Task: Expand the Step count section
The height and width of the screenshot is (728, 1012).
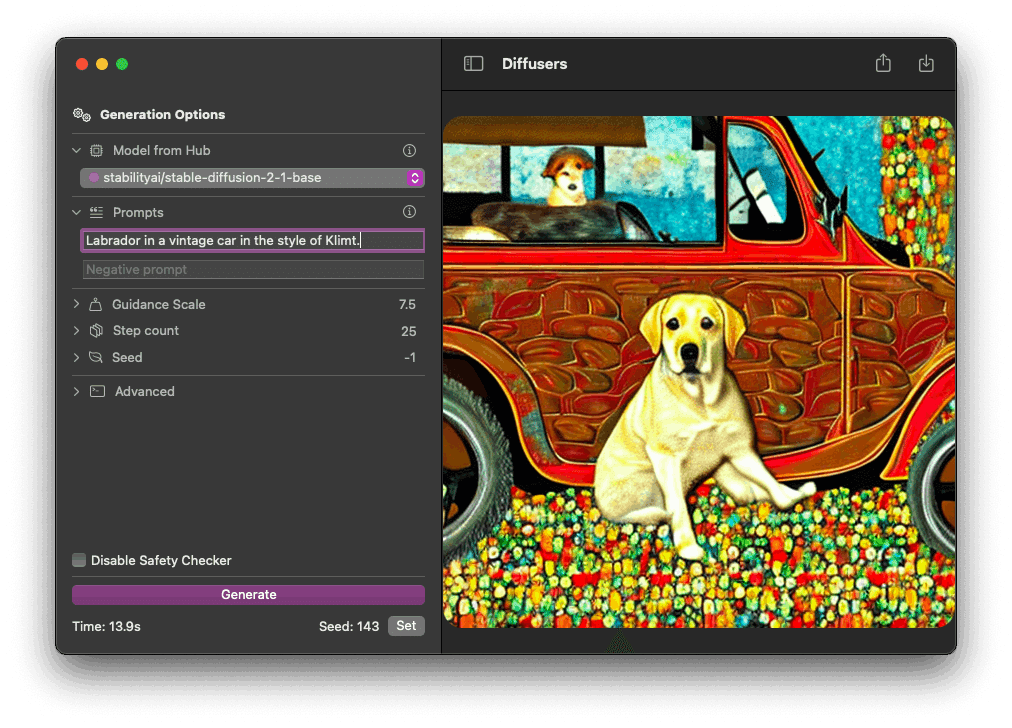Action: (77, 331)
